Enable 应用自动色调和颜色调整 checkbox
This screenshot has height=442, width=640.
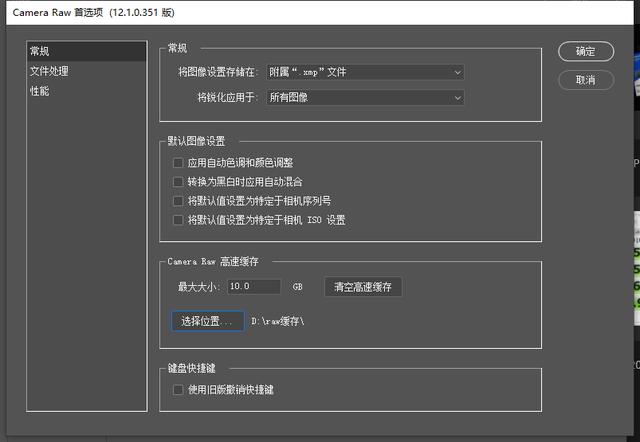click(x=178, y=163)
